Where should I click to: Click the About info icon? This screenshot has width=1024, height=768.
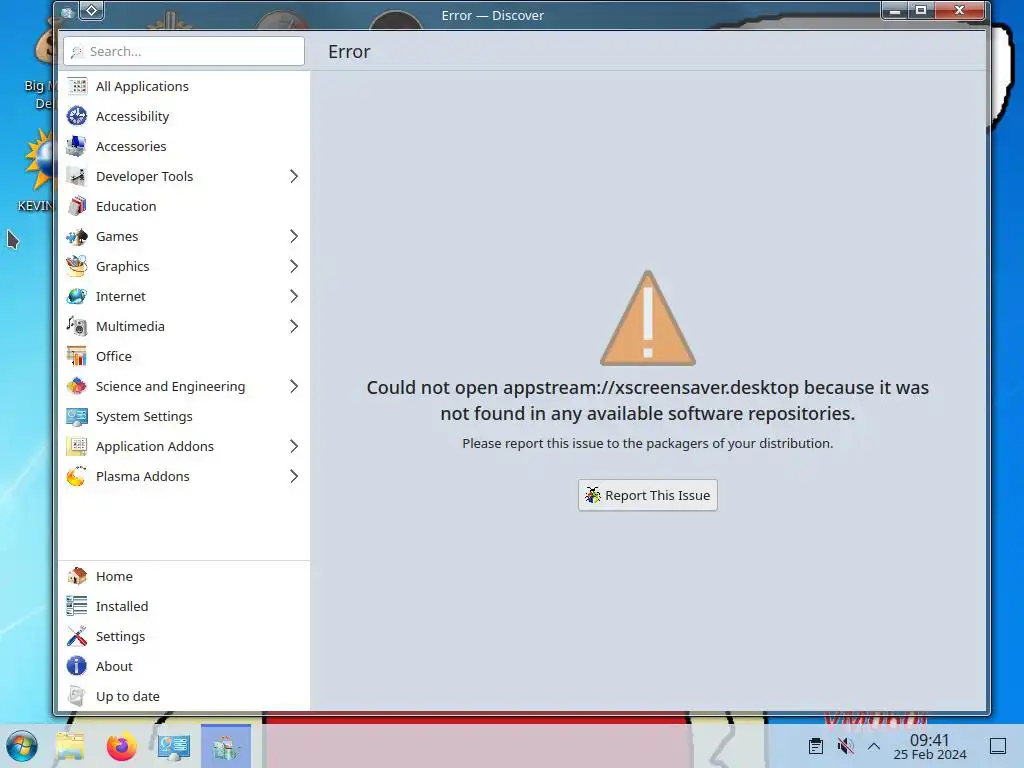[x=76, y=666]
